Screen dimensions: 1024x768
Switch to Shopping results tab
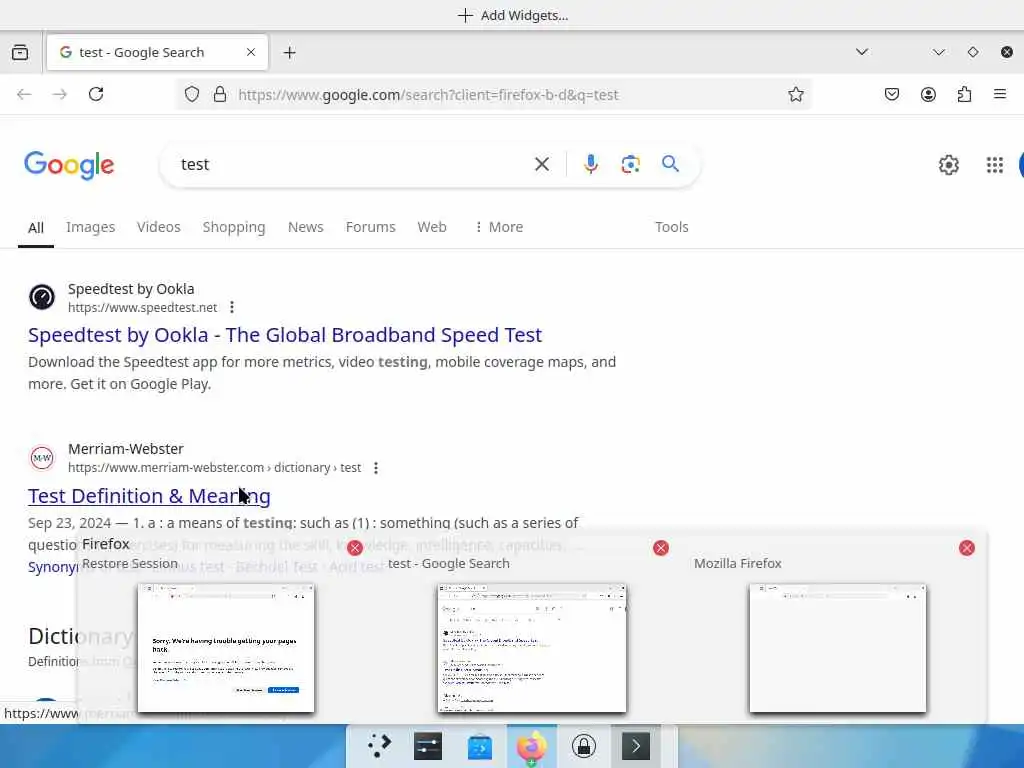coord(234,227)
